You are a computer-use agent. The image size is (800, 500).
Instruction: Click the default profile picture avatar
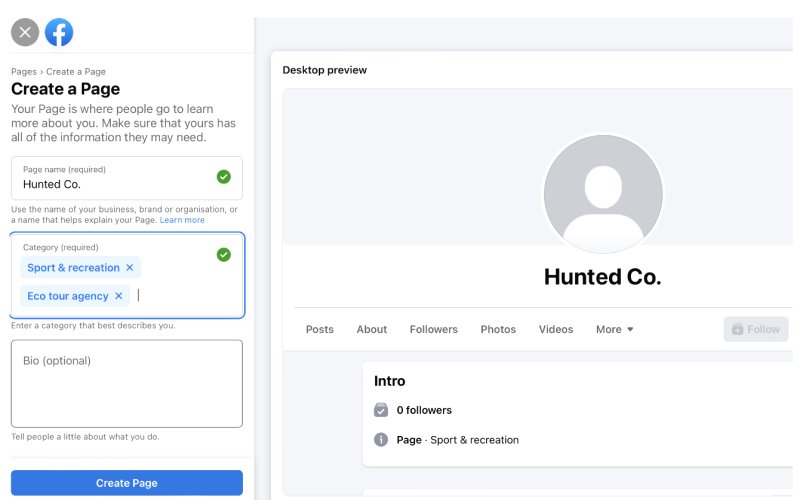[602, 194]
